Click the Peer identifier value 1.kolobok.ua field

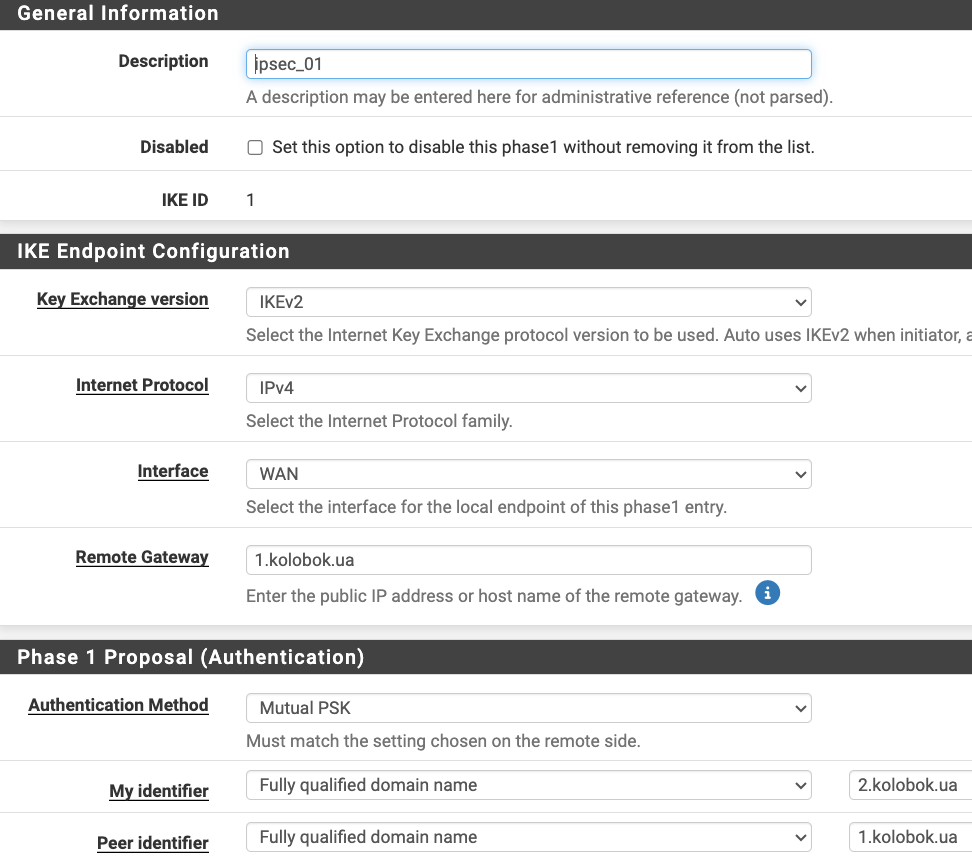(910, 837)
